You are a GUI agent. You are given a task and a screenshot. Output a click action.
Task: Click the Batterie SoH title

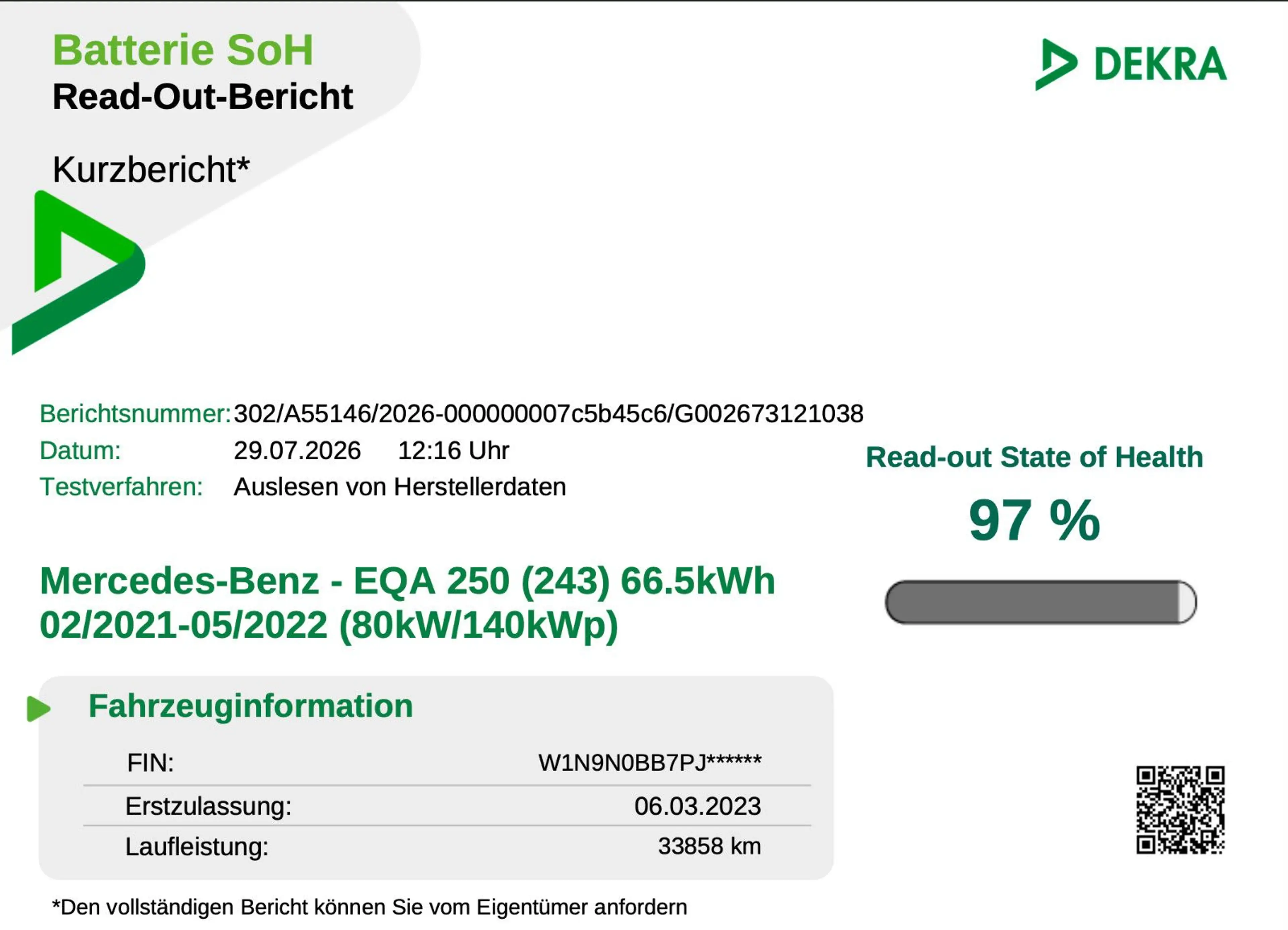click(x=183, y=50)
